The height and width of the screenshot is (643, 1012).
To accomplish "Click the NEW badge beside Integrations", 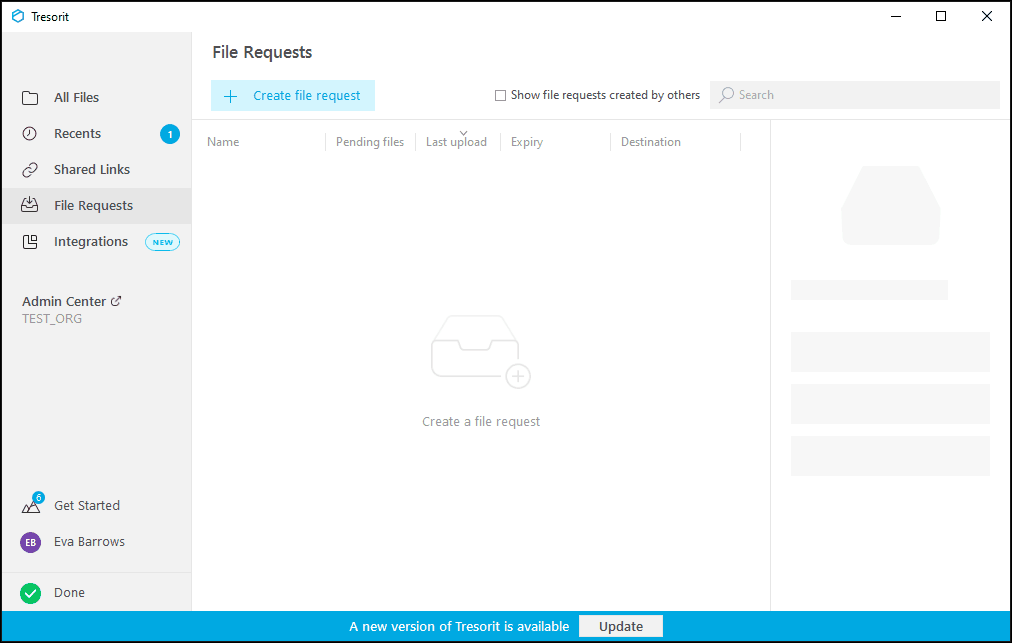I will point(163,242).
